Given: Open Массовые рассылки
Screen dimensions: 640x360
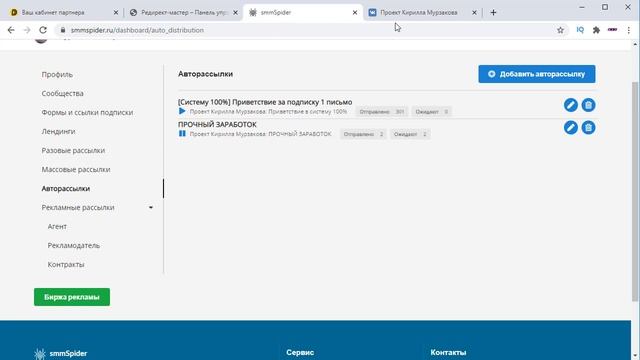Looking at the screenshot, I should click(76, 169).
